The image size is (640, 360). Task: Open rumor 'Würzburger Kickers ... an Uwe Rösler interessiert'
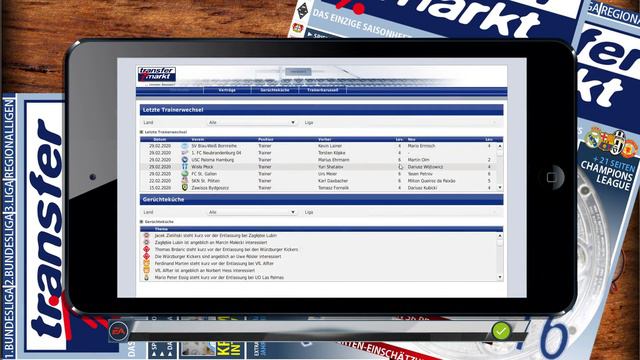pos(218,256)
